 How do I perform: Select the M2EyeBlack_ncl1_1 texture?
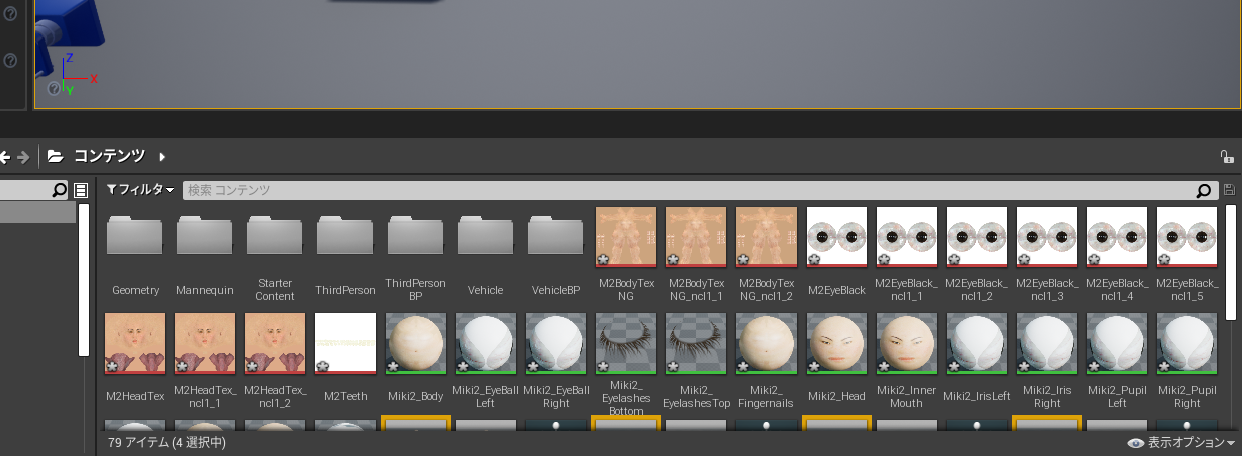point(906,237)
